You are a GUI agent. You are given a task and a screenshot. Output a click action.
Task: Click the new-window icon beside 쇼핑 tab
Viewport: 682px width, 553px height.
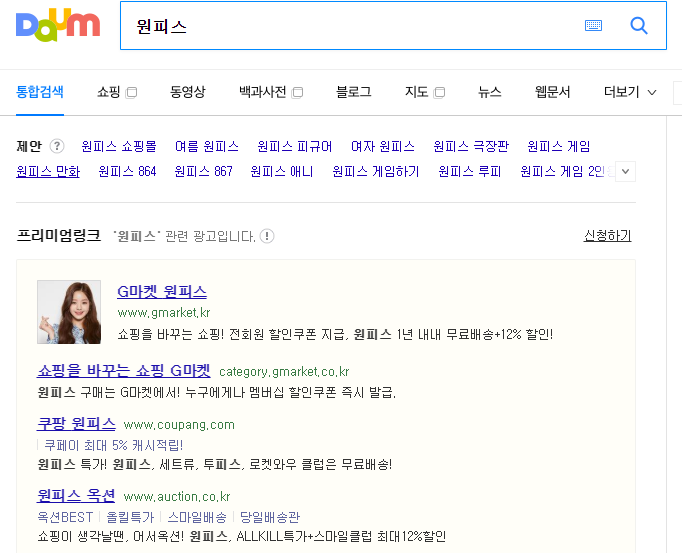131,92
